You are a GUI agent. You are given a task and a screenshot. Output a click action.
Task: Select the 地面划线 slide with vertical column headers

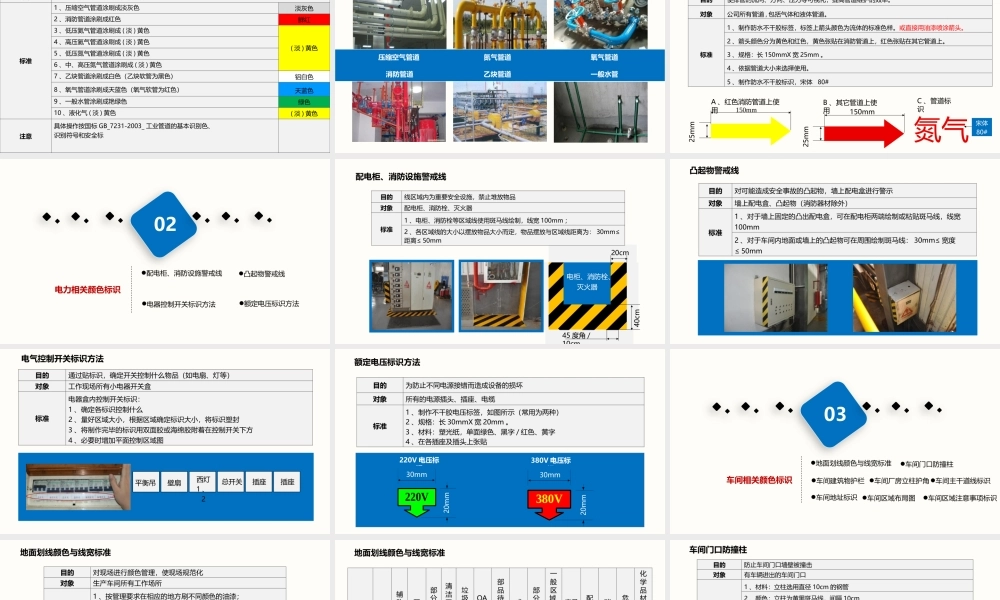click(499, 569)
